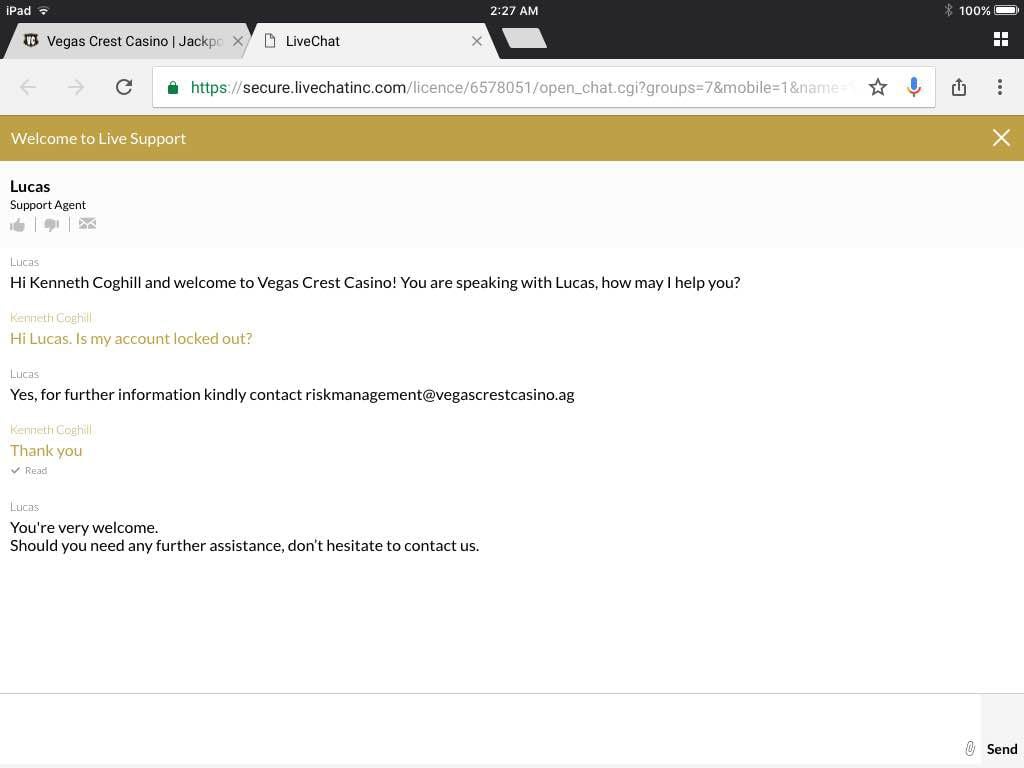Rate the chat with thumbs up

coord(17,224)
